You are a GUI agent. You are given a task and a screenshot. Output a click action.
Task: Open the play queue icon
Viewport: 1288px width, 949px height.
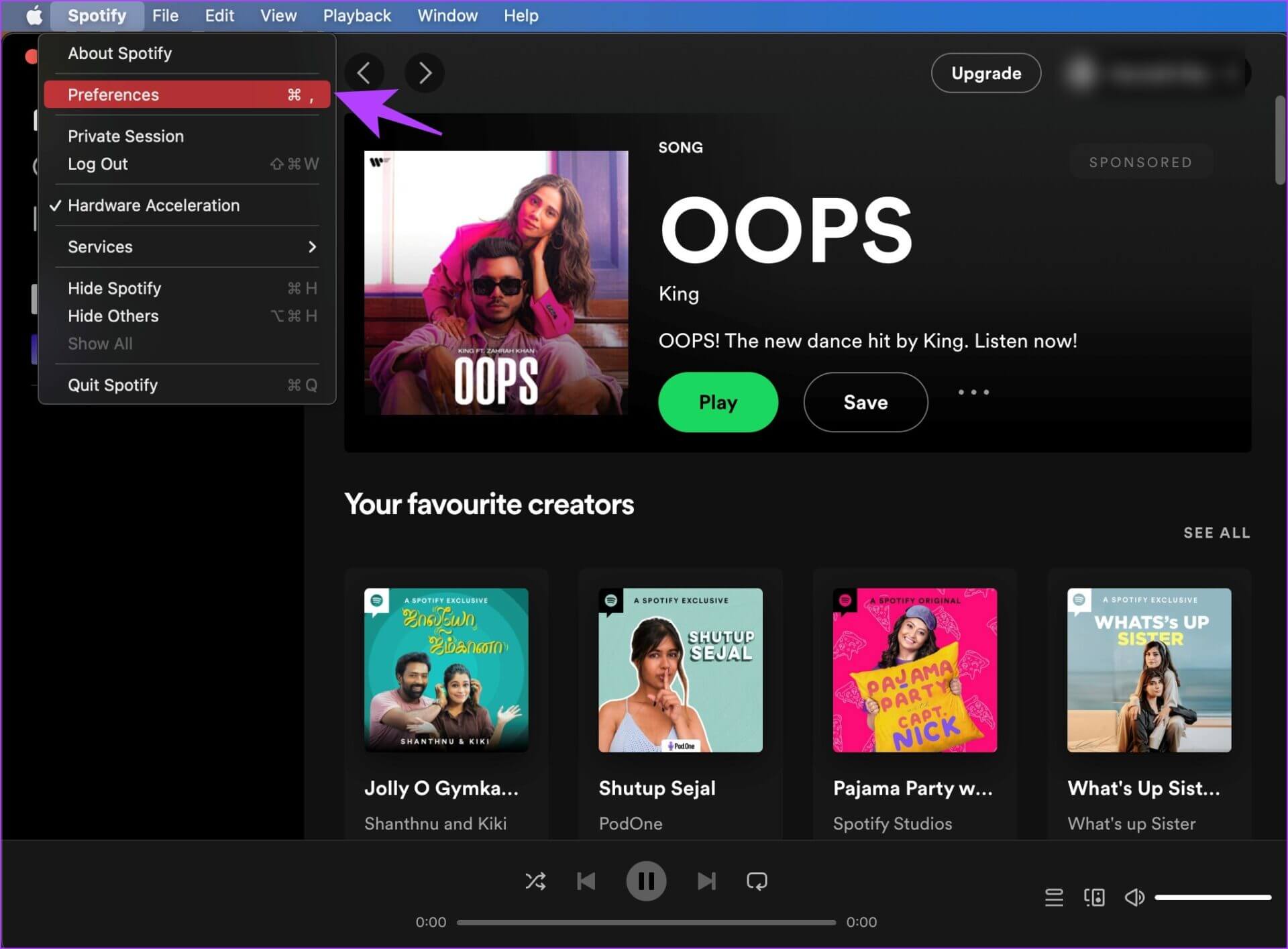pyautogui.click(x=1054, y=897)
